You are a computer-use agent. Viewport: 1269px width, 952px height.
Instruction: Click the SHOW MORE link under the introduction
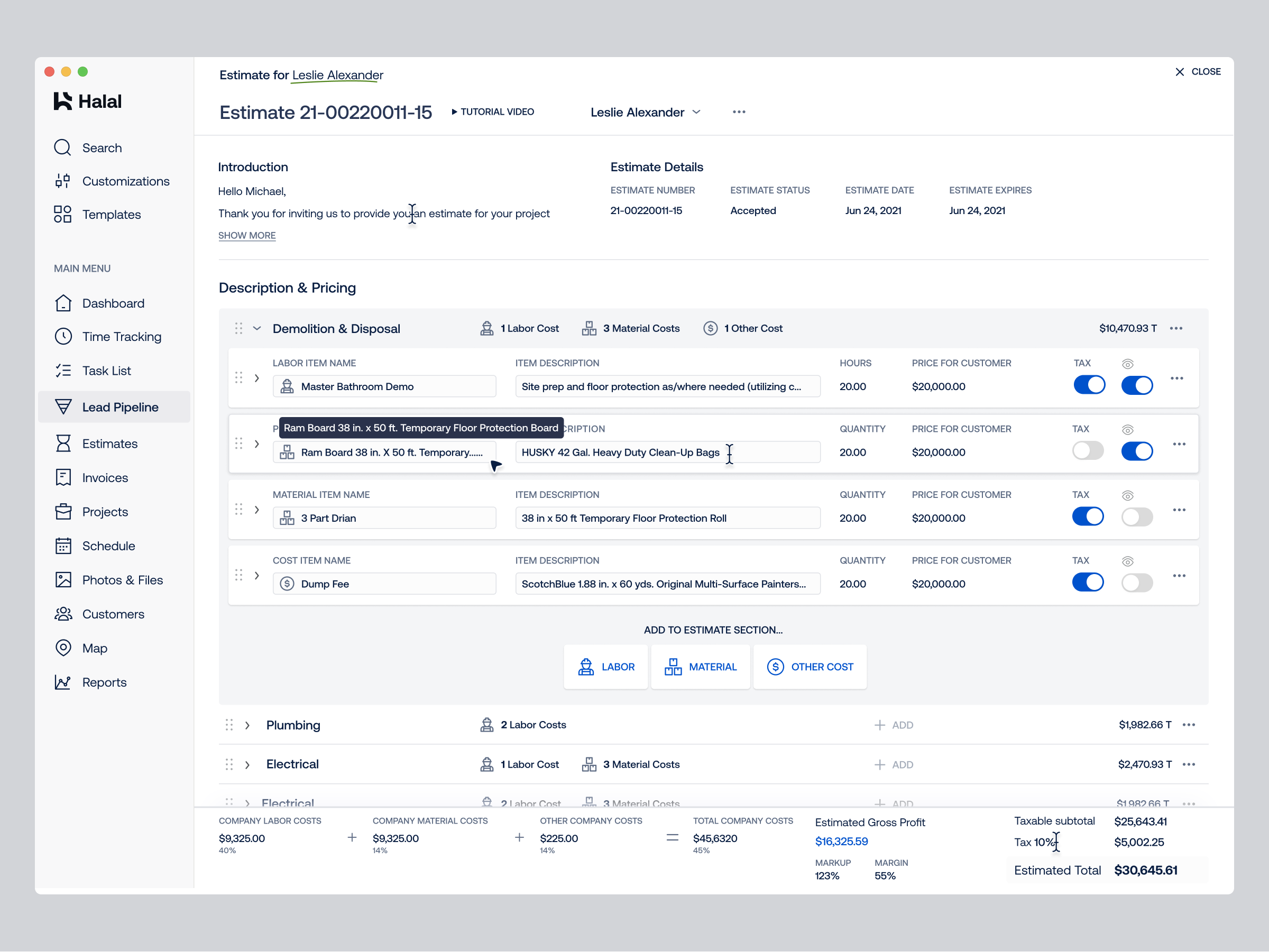[247, 235]
